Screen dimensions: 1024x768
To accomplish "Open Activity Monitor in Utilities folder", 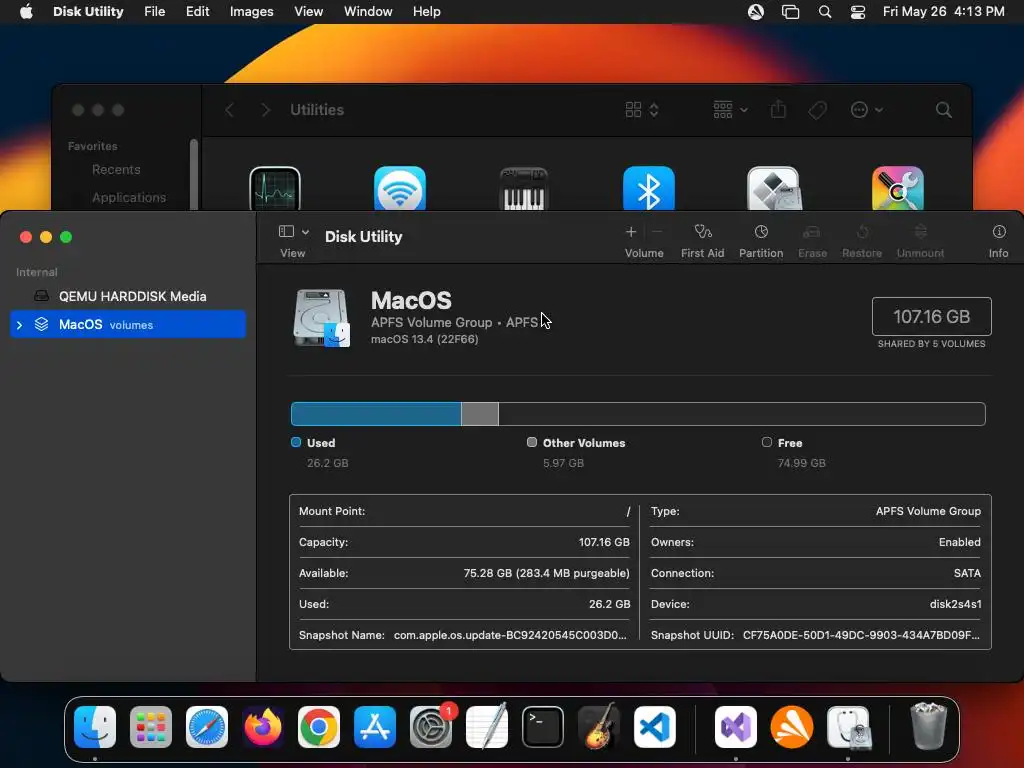I will [x=275, y=189].
